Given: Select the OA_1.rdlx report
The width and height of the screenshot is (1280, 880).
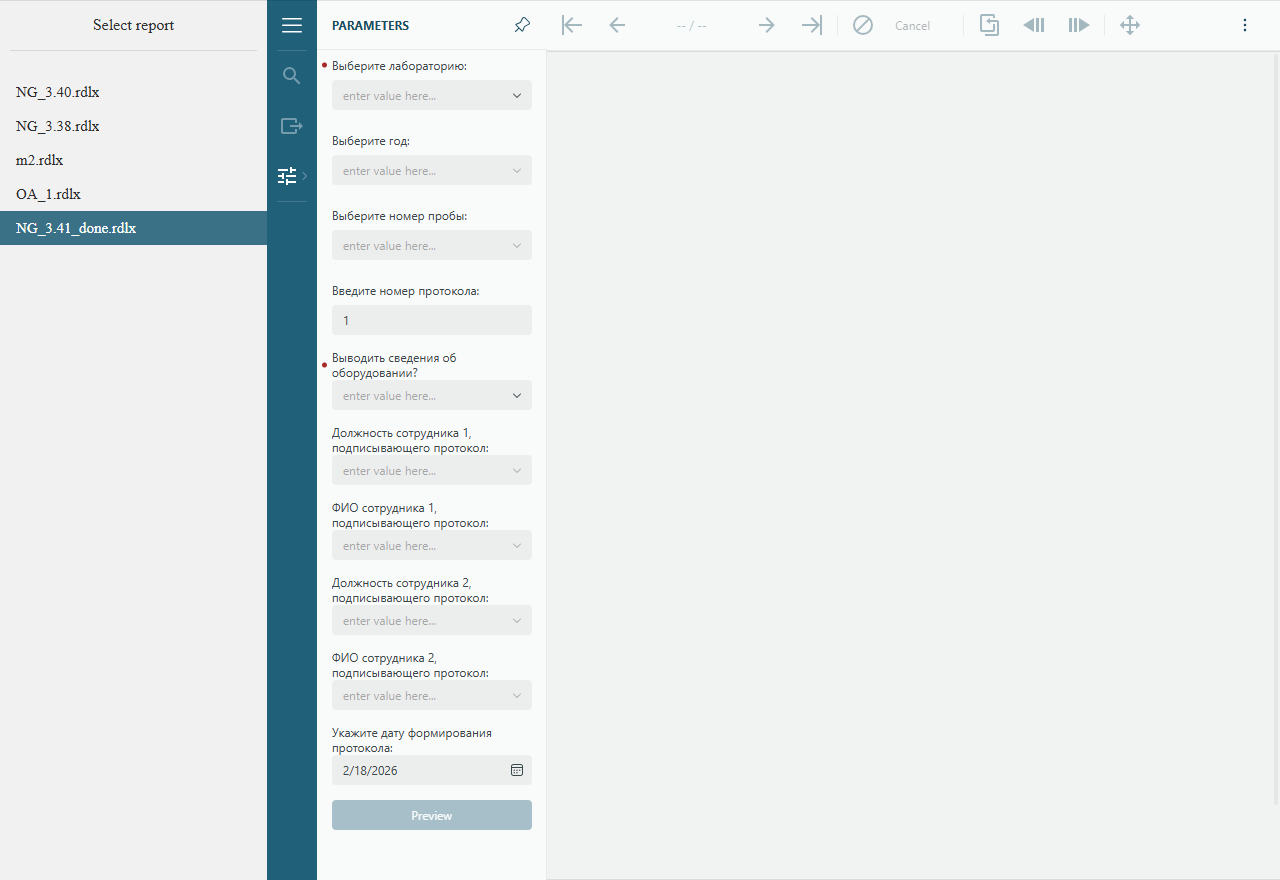Looking at the screenshot, I should click(48, 194).
